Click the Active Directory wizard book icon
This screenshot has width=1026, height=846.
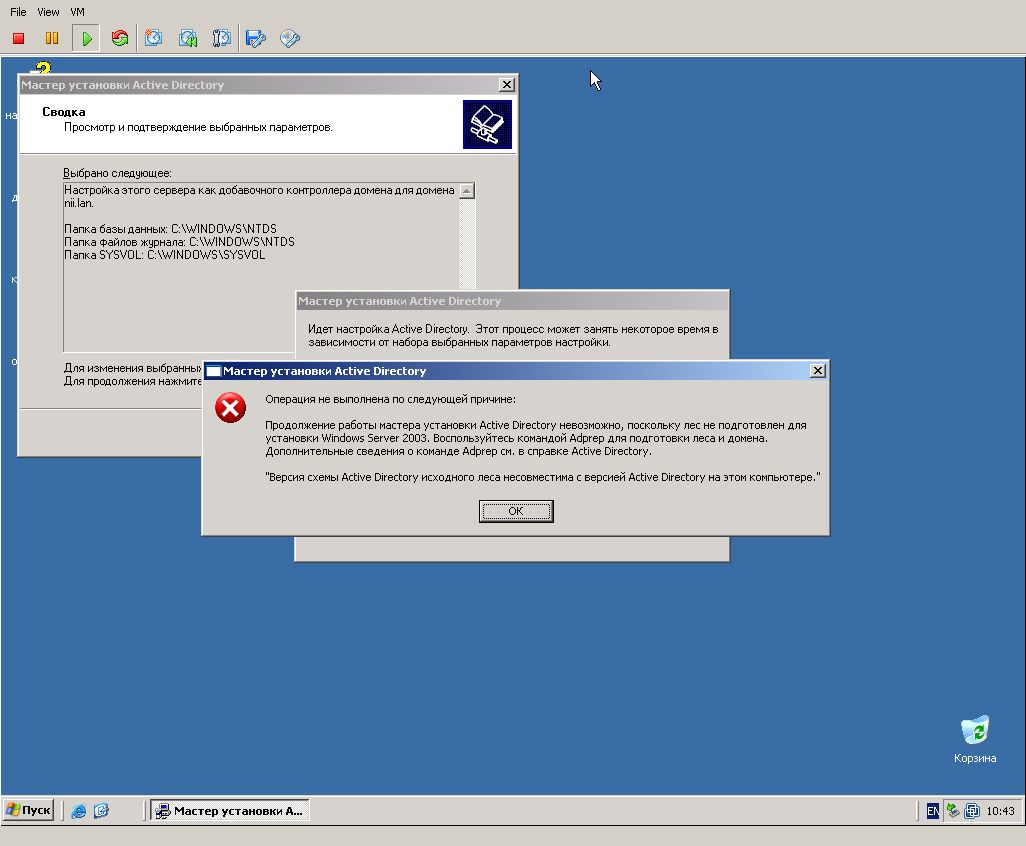[x=487, y=124]
